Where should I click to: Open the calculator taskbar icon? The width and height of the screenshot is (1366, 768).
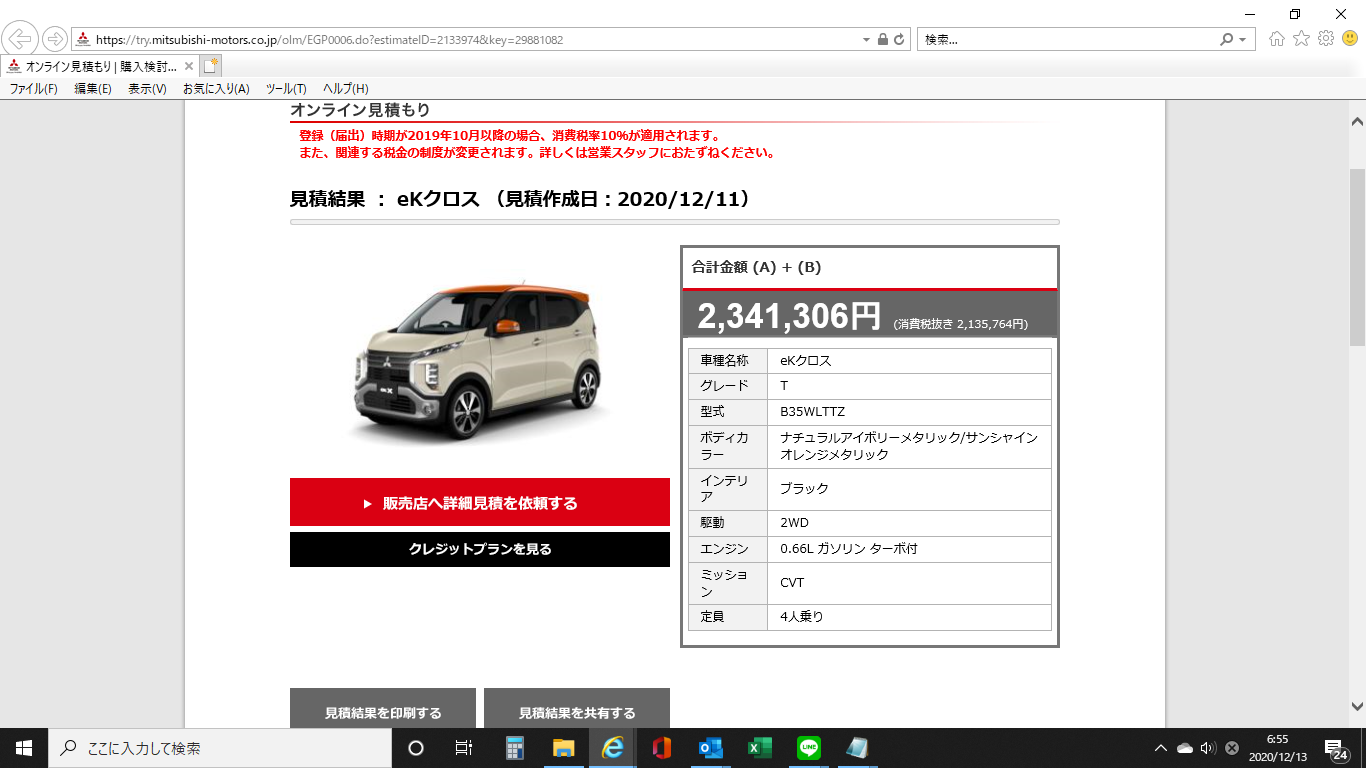515,748
